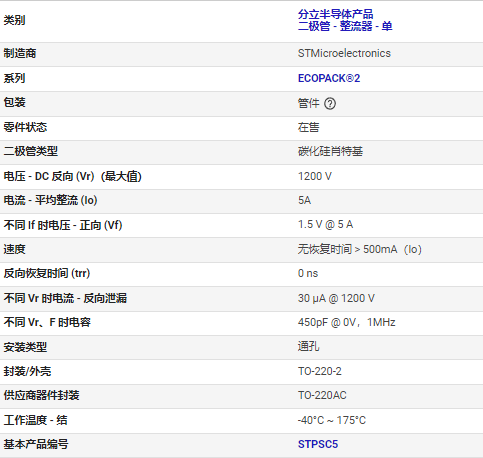Click the 1200 V reverse voltage value
Image resolution: width=483 pixels, height=458 pixels.
[x=315, y=176]
